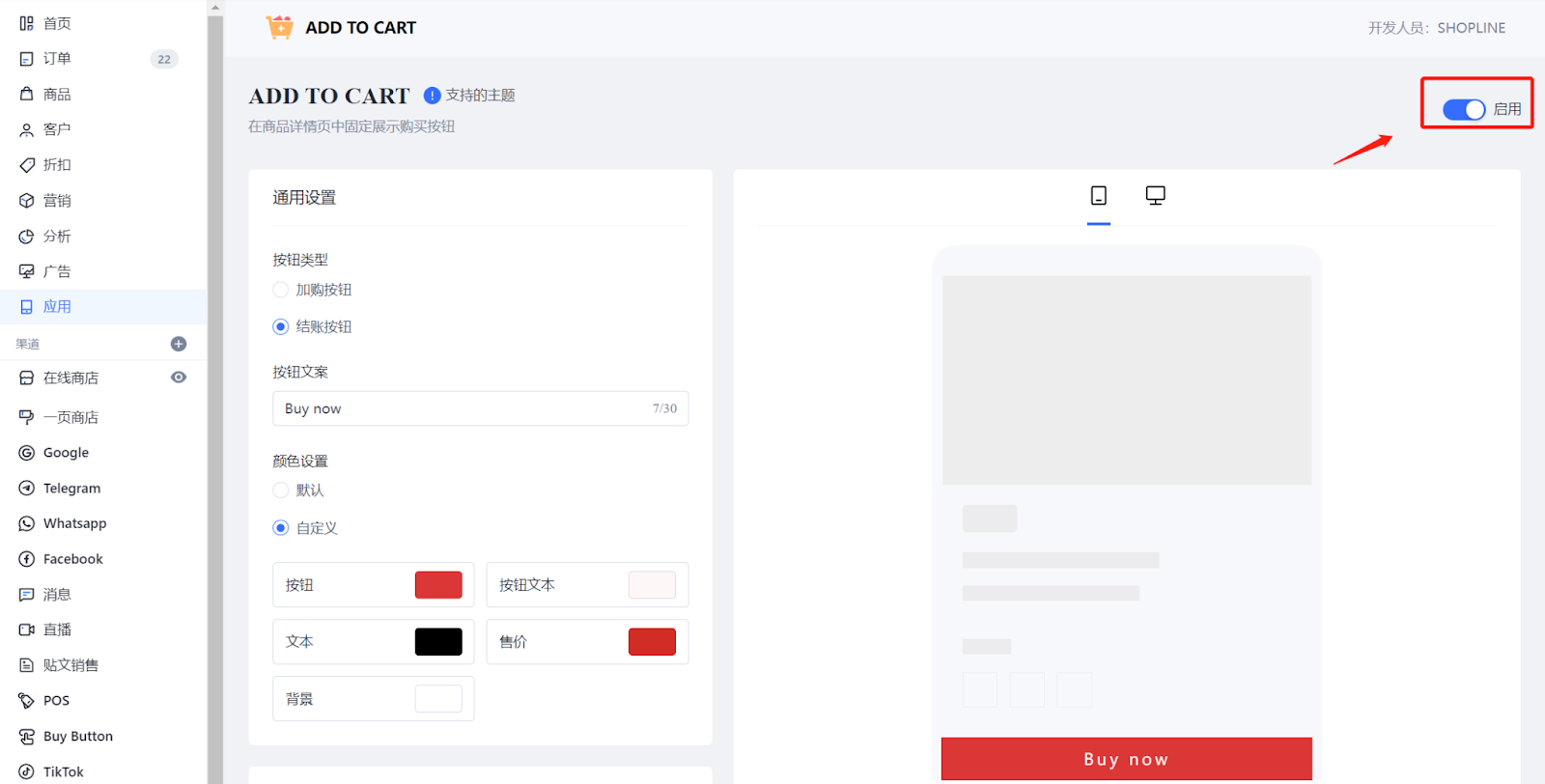Select the 默认 color radio option
Screen dimensions: 1545x784
pos(281,490)
